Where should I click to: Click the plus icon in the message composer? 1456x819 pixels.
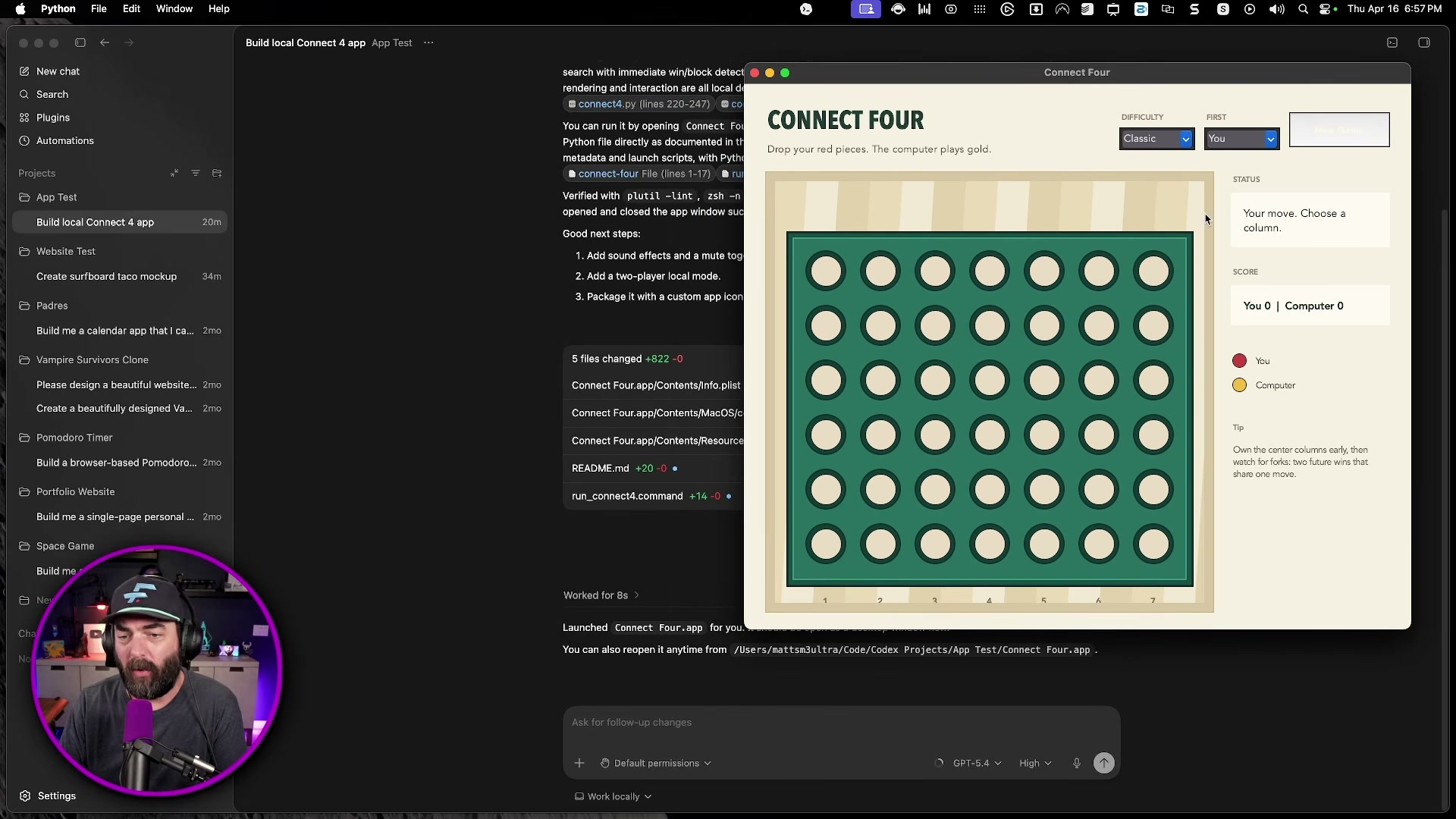click(x=579, y=763)
